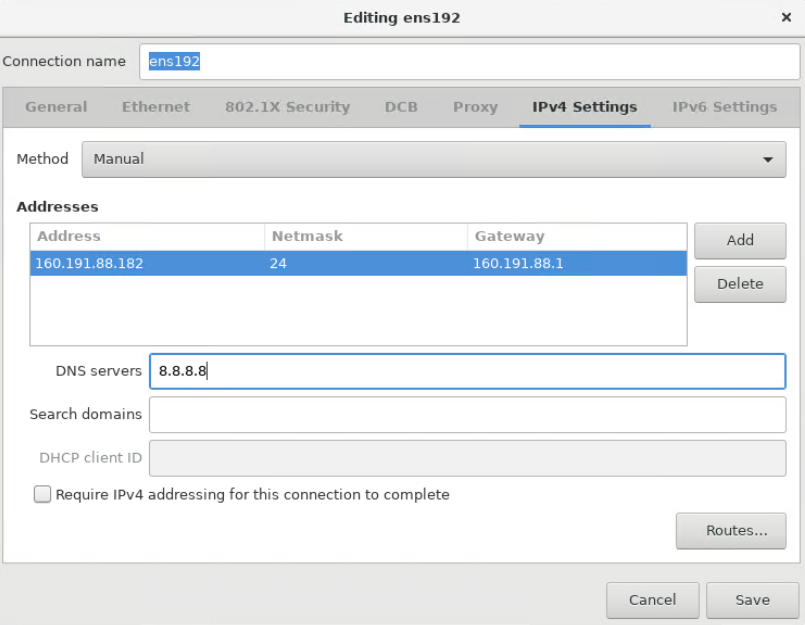This screenshot has width=805, height=625.
Task: Focus the DNS servers input field
Action: click(x=467, y=371)
